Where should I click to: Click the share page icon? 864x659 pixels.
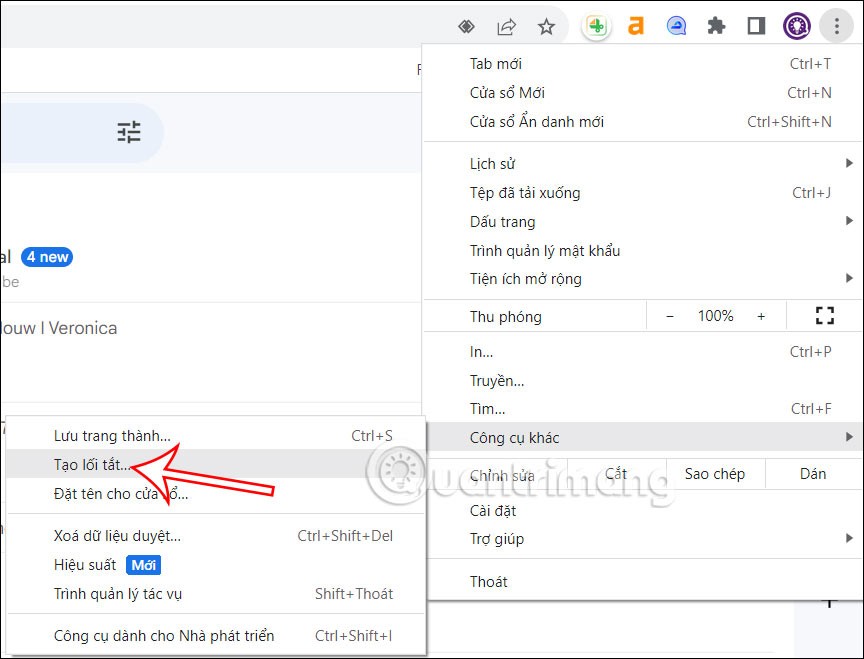pyautogui.click(x=506, y=26)
